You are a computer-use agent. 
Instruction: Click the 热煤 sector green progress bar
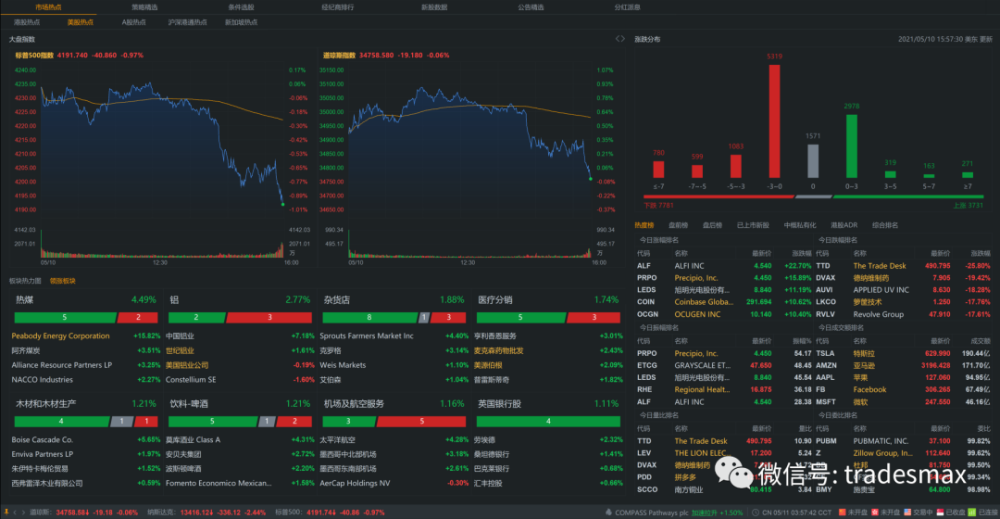point(65,317)
